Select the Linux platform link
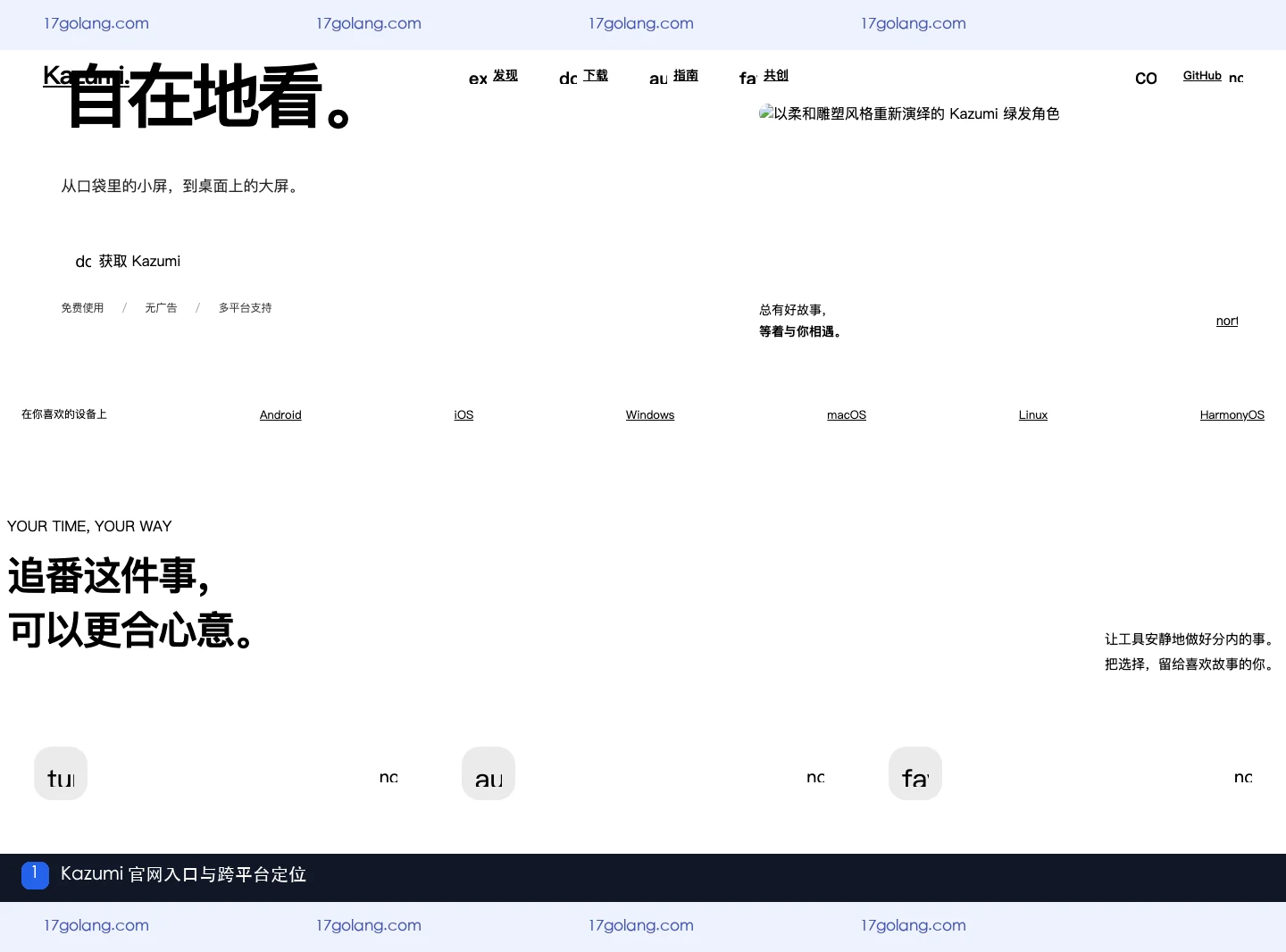The width and height of the screenshot is (1286, 952). [1033, 415]
